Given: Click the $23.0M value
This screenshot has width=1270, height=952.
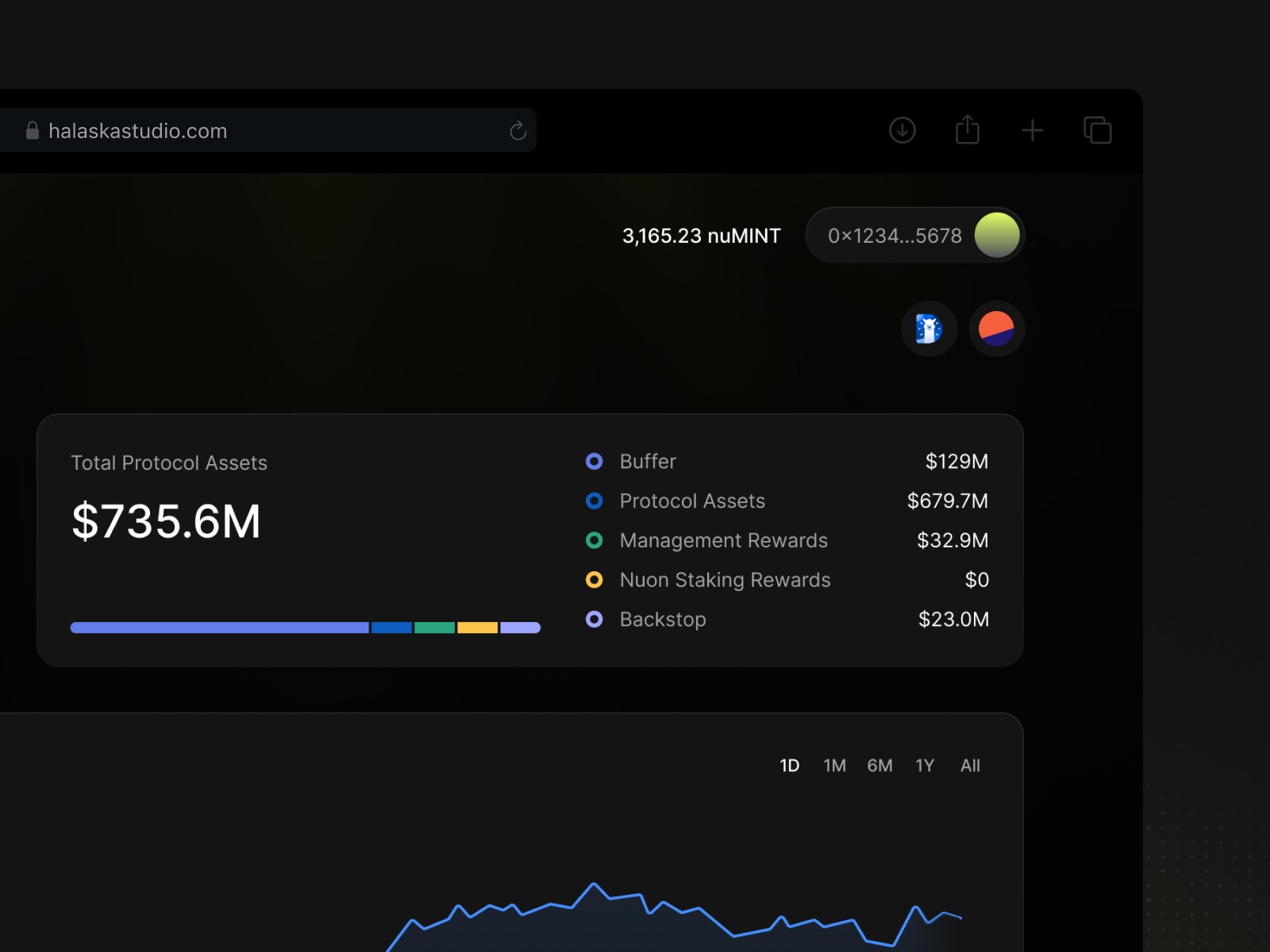Looking at the screenshot, I should click(x=954, y=620).
